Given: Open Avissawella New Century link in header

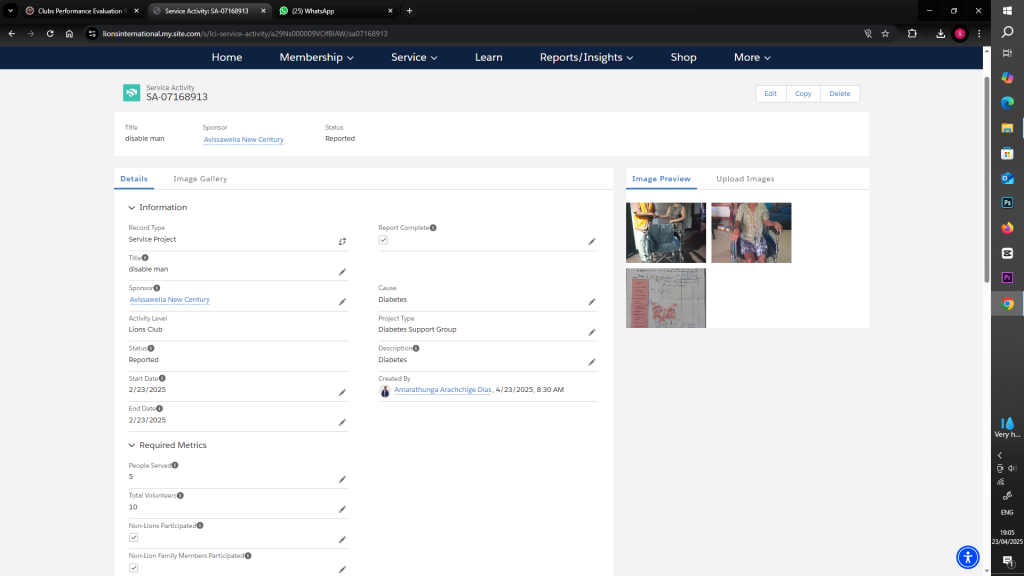Looking at the screenshot, I should pos(244,140).
